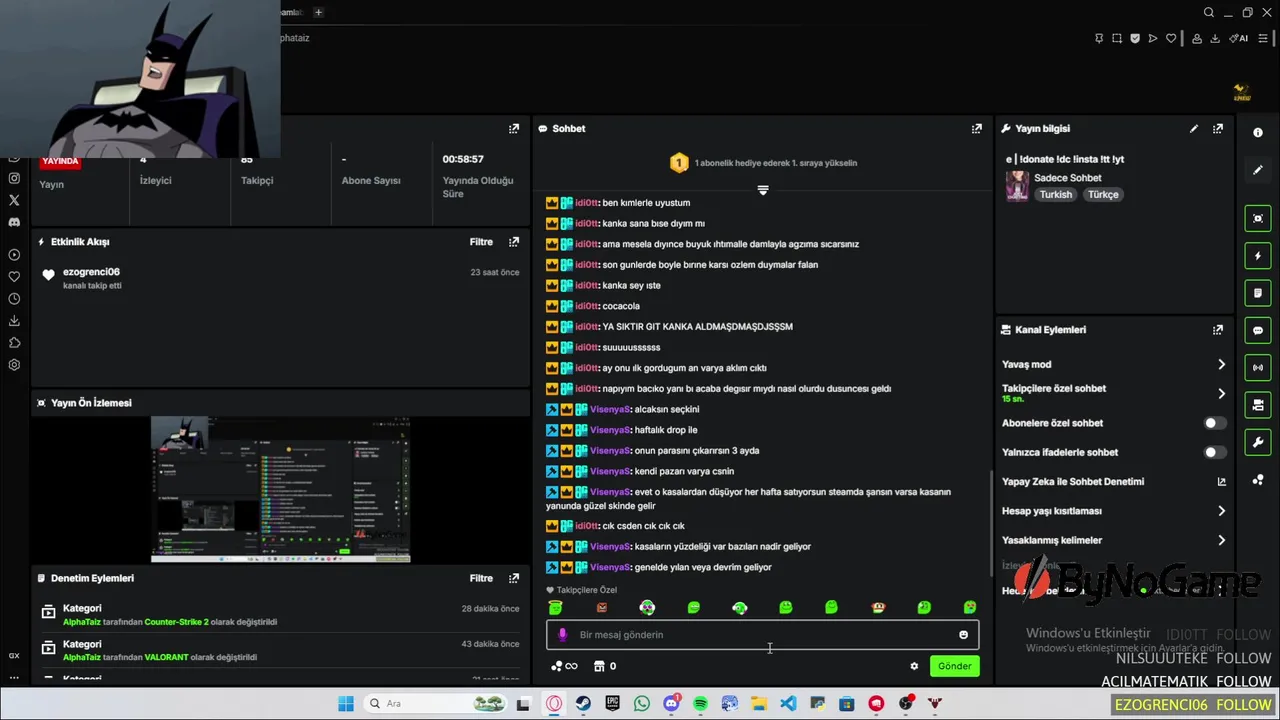Select the headset emote in quick row
Image resolution: width=1280 pixels, height=720 pixels.
point(739,607)
